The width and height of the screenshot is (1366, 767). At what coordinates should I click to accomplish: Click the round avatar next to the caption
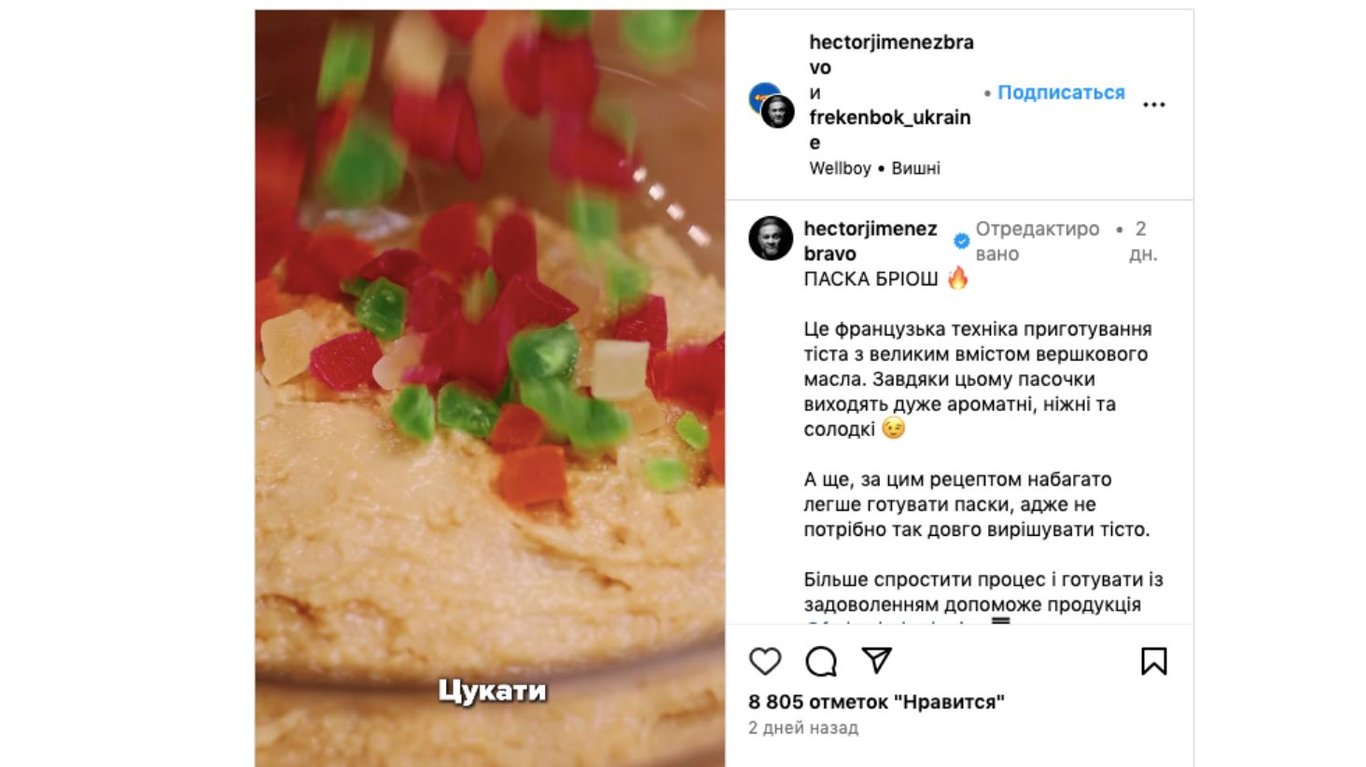[771, 238]
